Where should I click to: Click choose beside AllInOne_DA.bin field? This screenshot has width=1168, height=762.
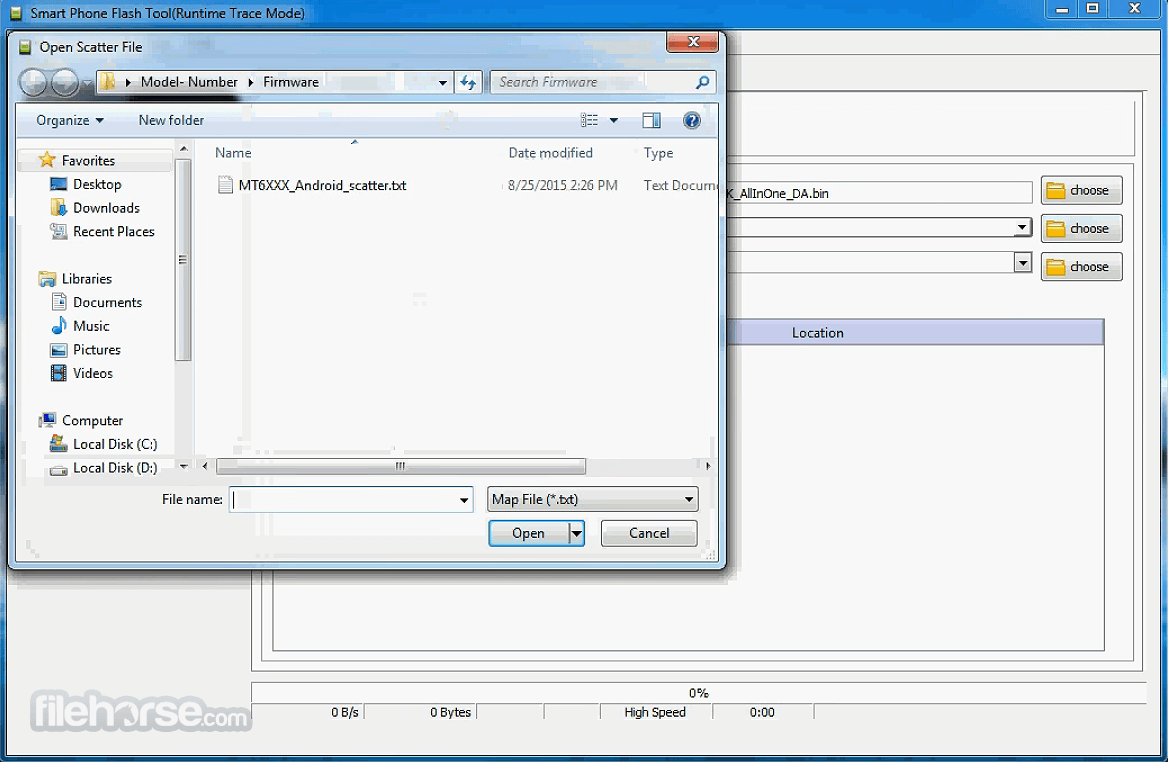pos(1081,191)
